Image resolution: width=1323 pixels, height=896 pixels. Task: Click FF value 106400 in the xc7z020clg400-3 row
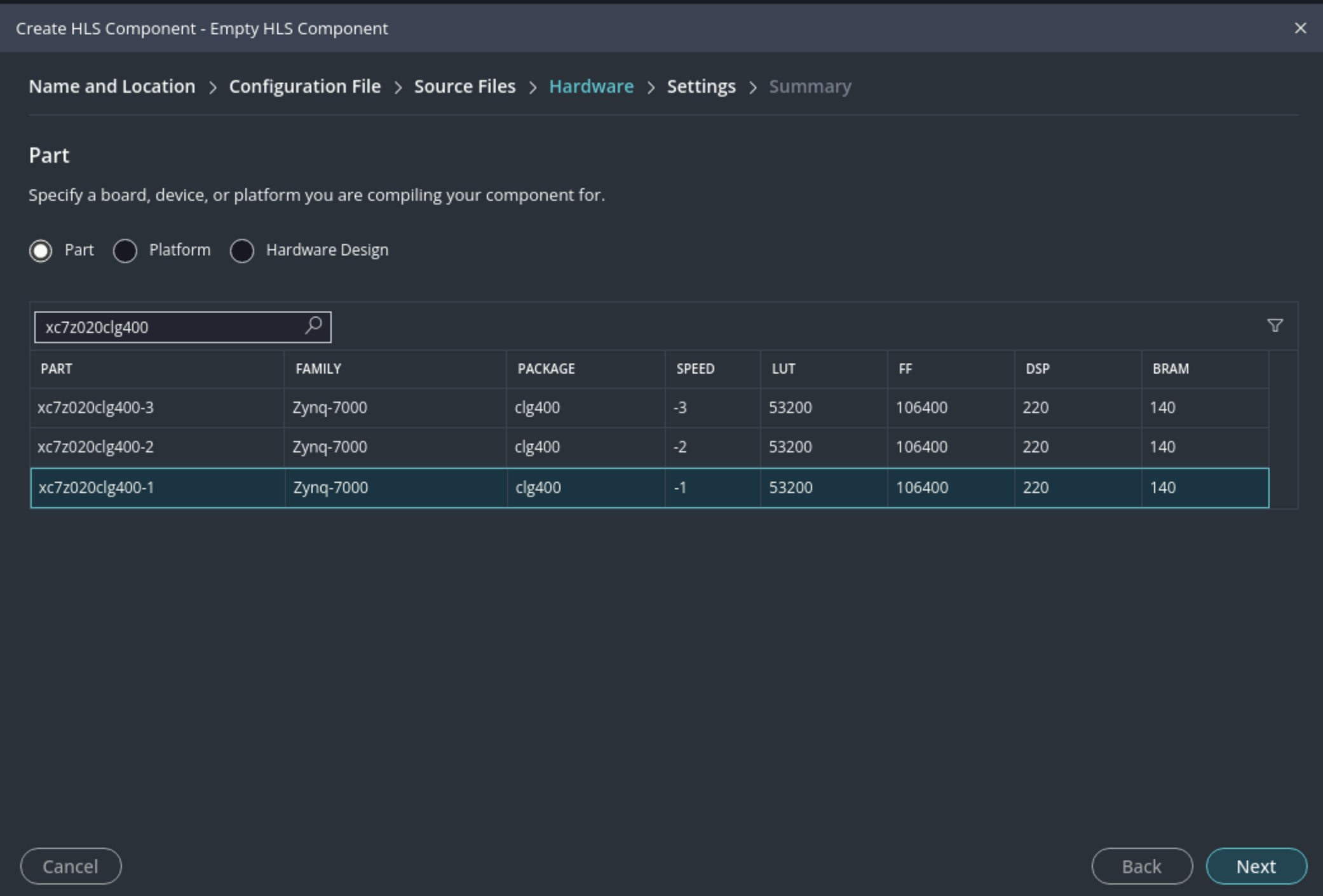pos(951,408)
